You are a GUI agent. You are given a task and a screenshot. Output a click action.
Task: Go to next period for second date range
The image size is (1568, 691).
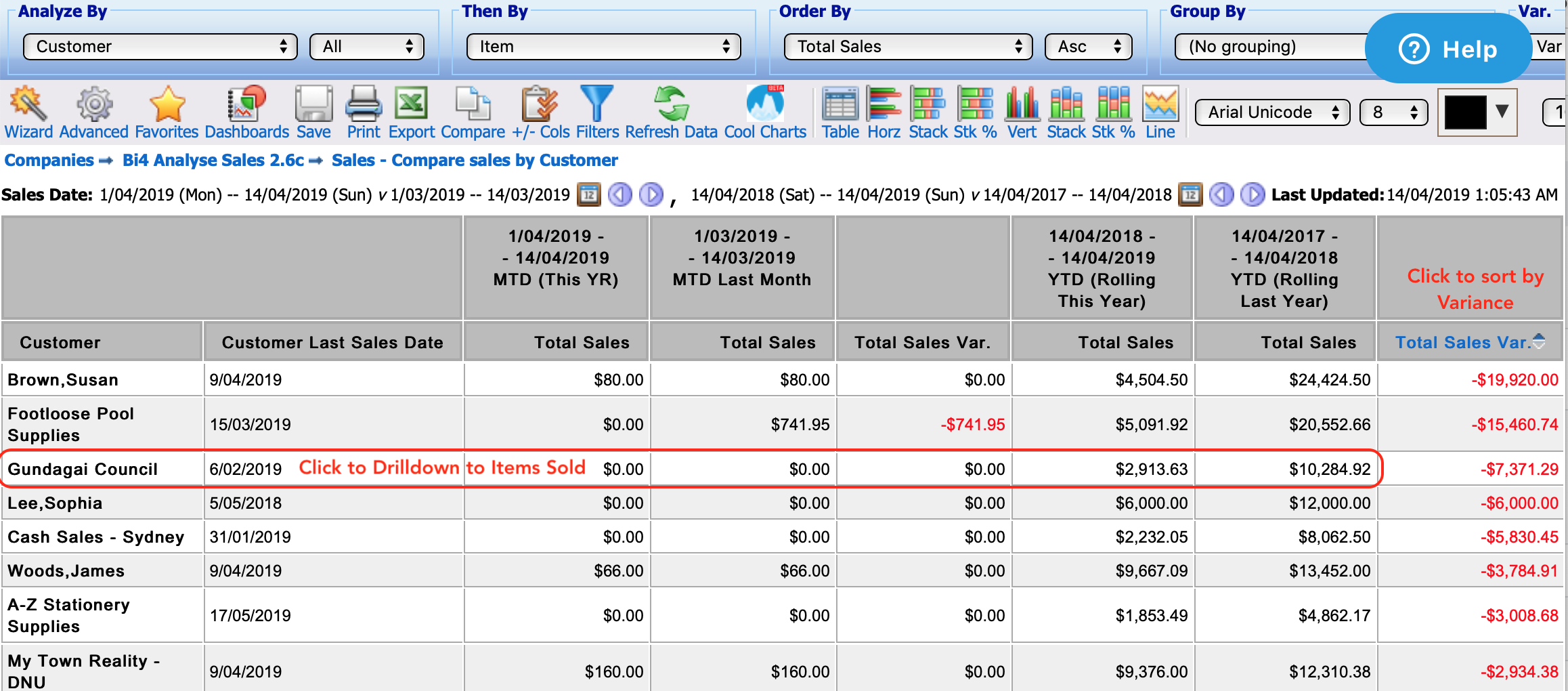(x=1253, y=195)
